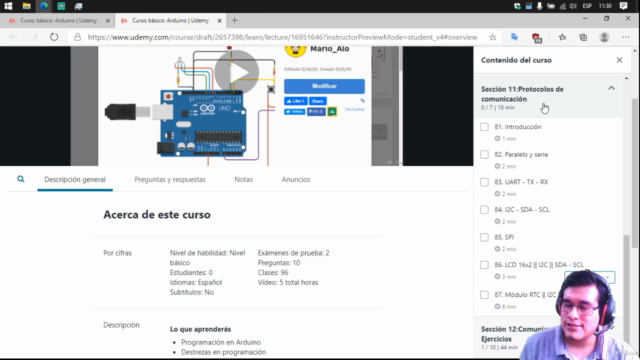The height and width of the screenshot is (360, 640).
Task: Close the first Curso básico Arduino tab
Action: coord(108,20)
